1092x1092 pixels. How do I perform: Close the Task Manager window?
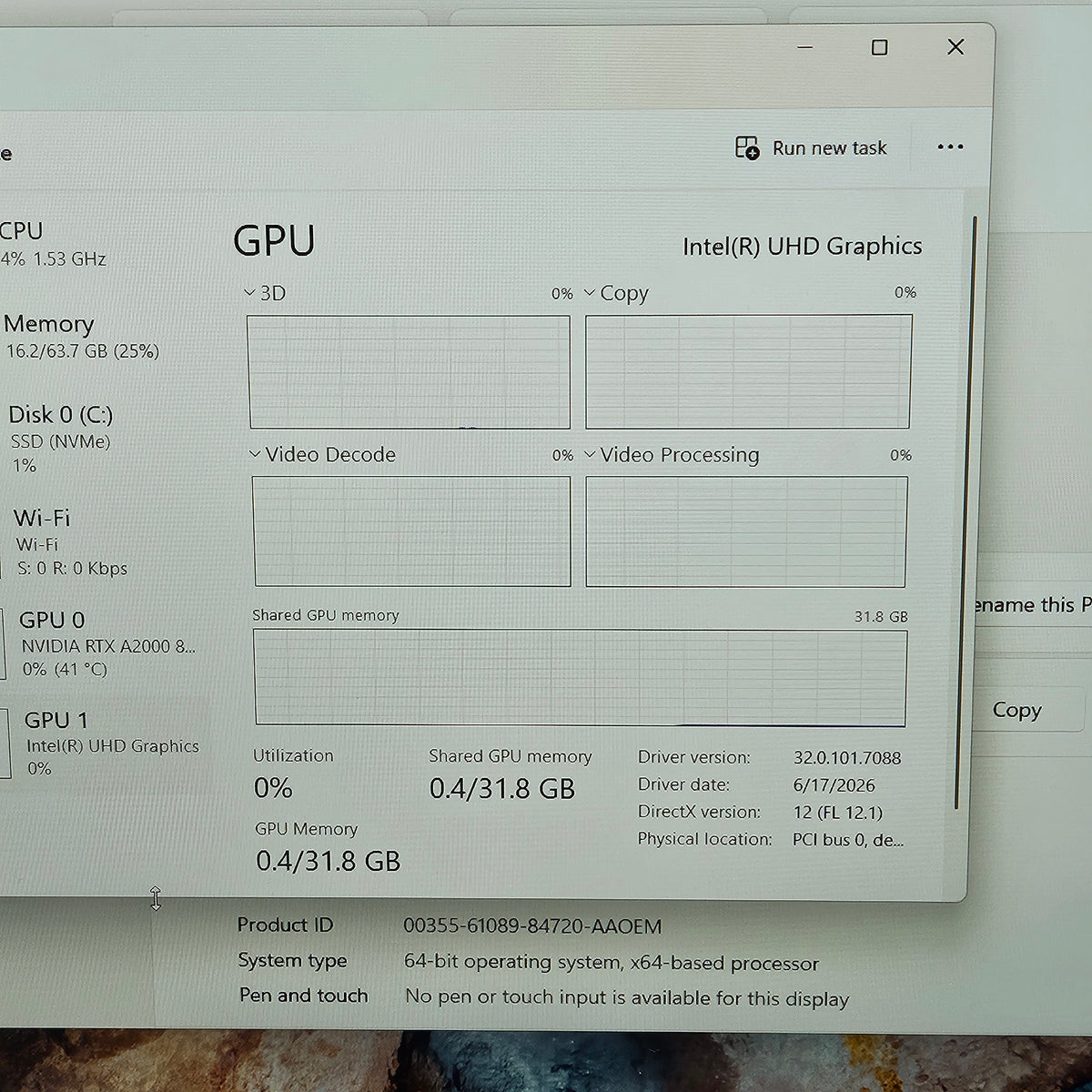point(955,46)
